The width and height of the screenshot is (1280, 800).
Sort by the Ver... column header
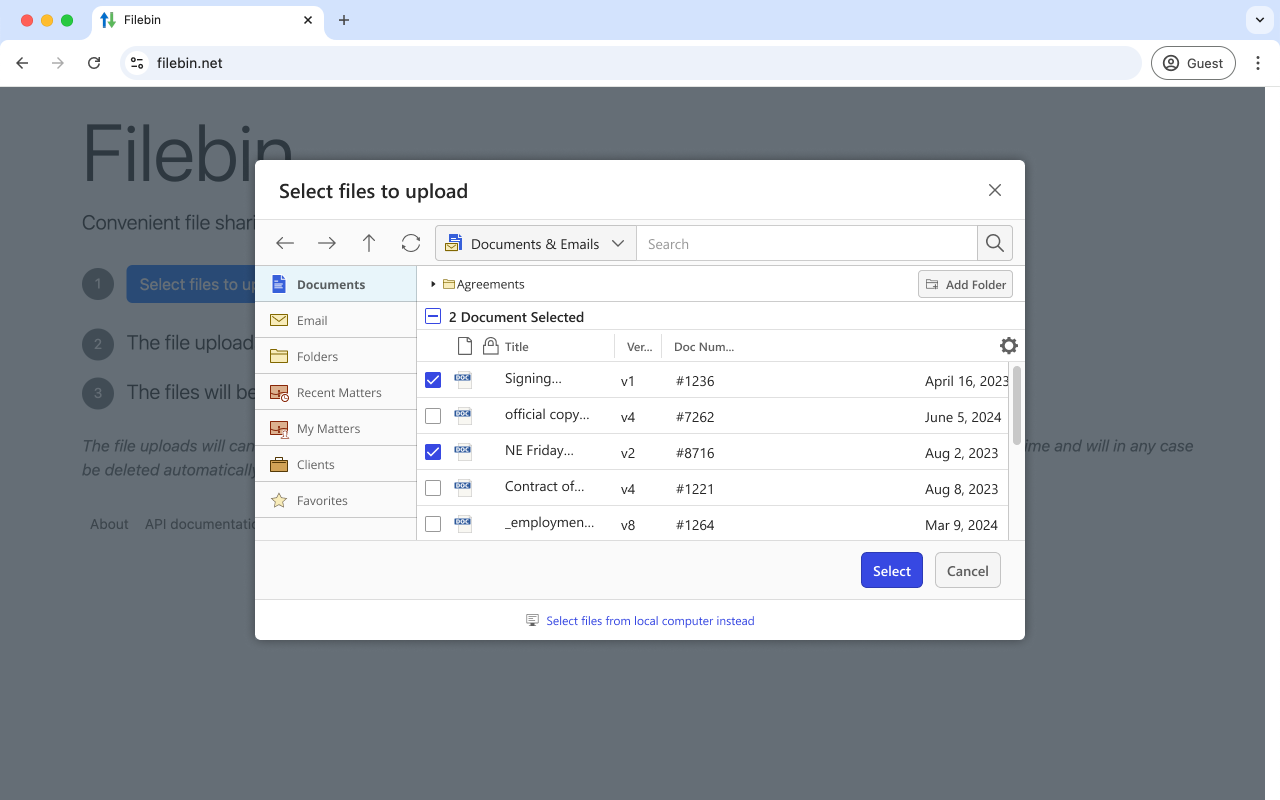coord(639,347)
